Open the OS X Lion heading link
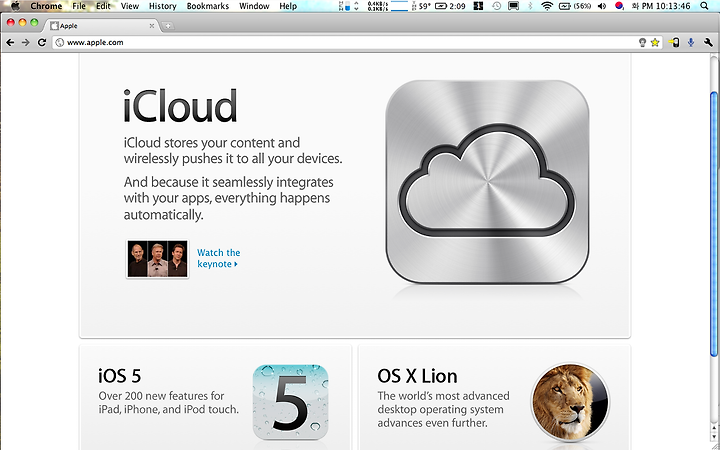This screenshot has width=720, height=450. 417,376
